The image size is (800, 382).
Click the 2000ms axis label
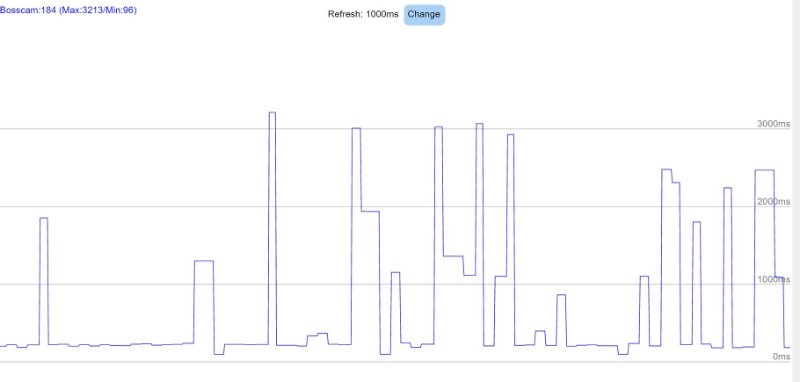pyautogui.click(x=773, y=202)
